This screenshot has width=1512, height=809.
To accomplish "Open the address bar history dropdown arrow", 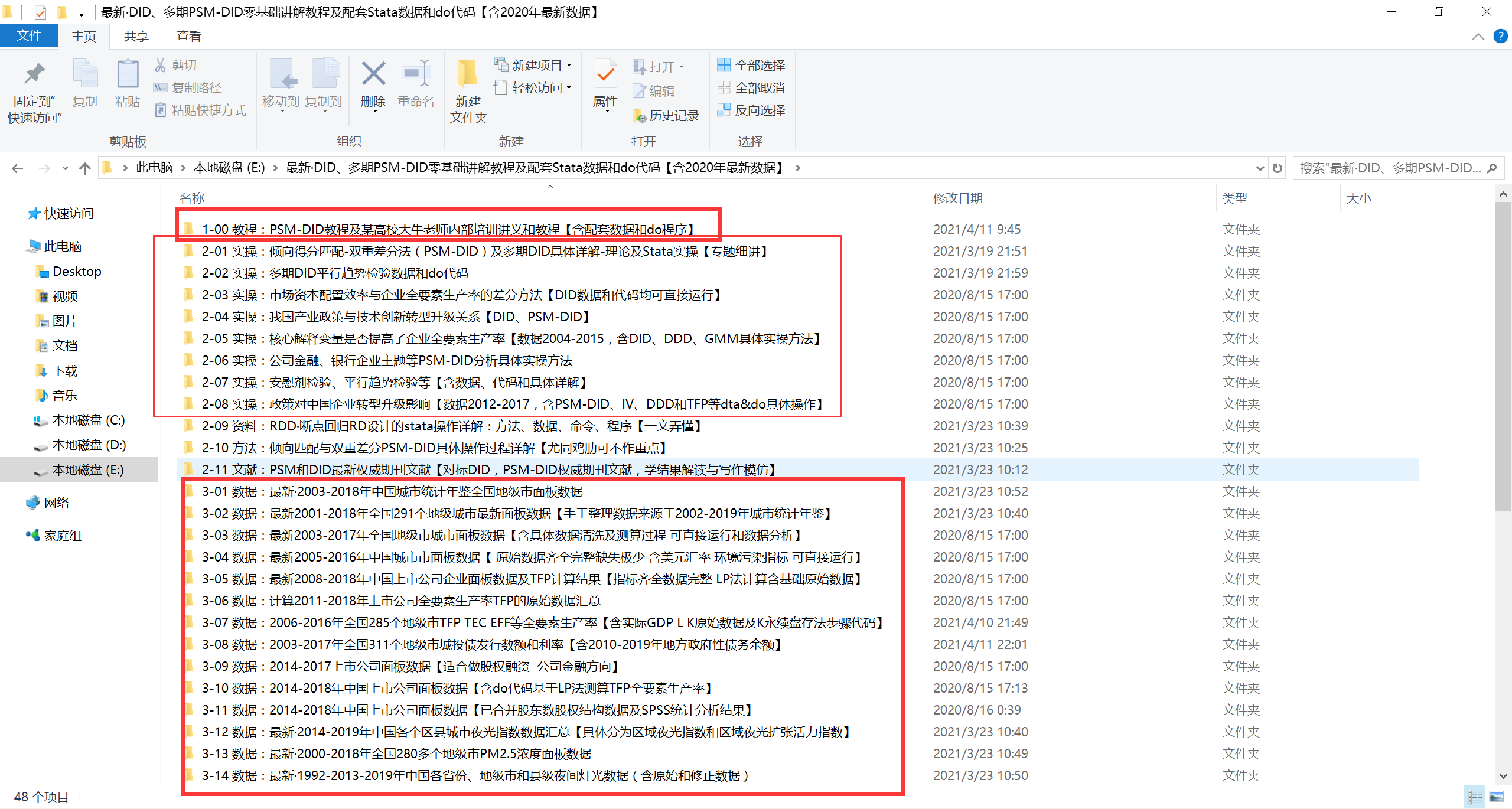I will click(x=1260, y=168).
